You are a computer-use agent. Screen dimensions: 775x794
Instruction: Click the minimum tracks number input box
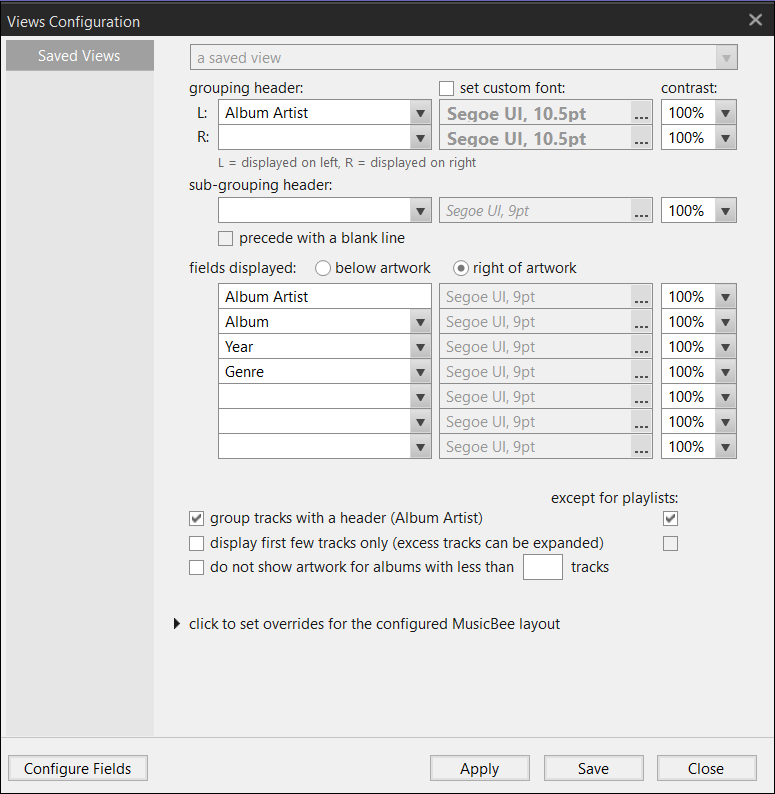(542, 568)
